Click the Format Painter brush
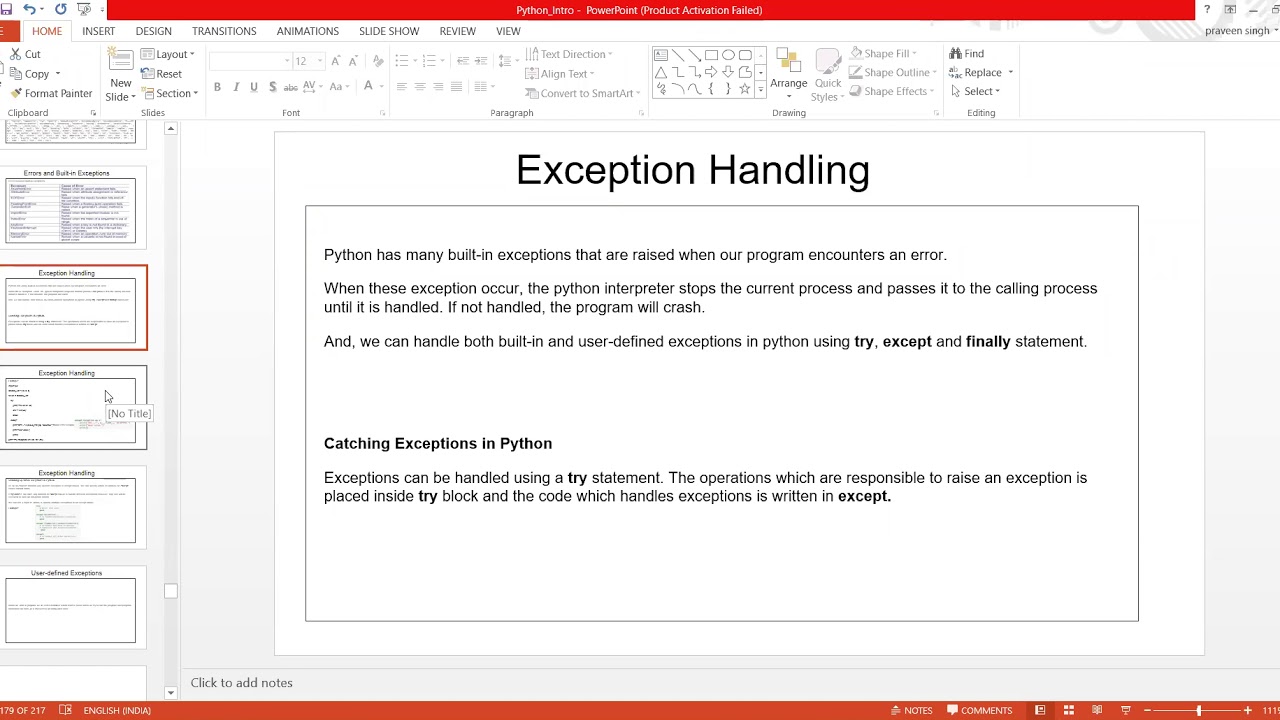1280x720 pixels. point(14,93)
